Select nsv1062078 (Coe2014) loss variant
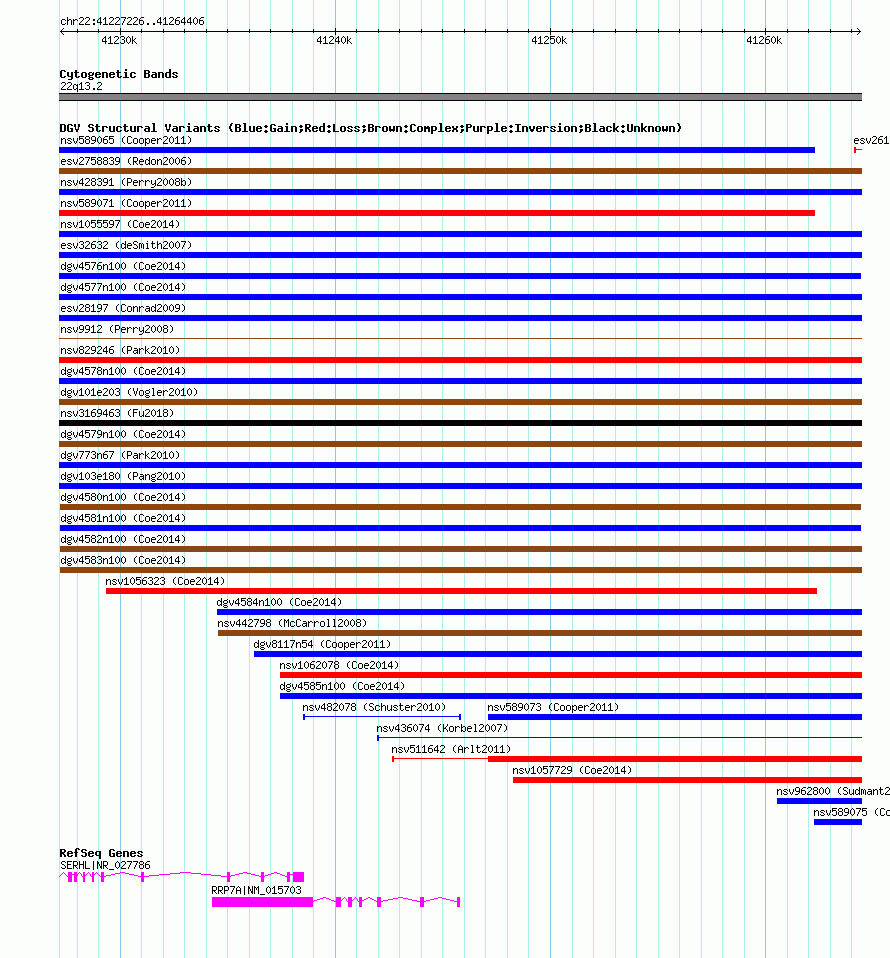The height and width of the screenshot is (958, 890). point(571,675)
